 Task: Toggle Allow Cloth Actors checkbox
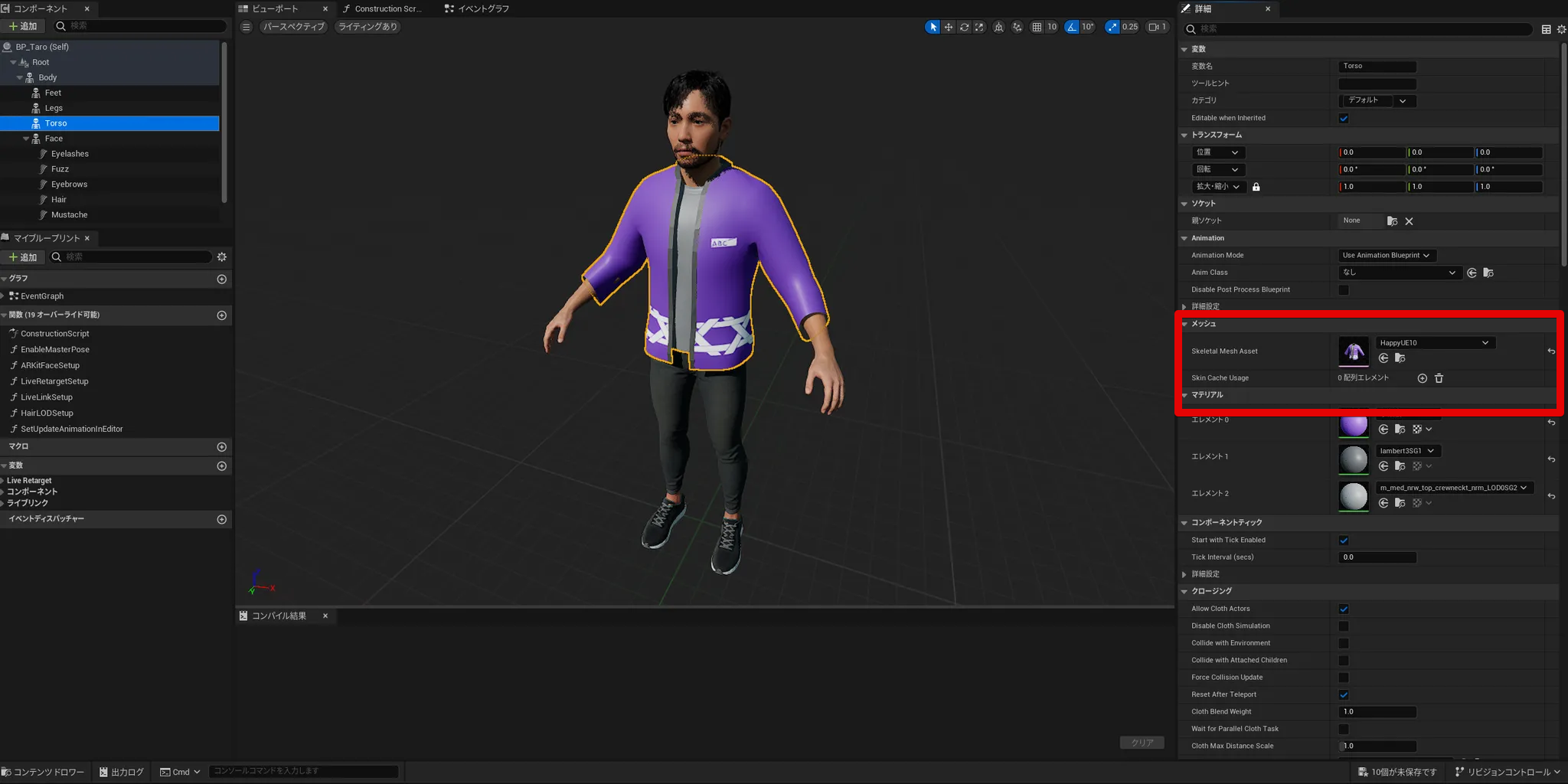(1343, 609)
